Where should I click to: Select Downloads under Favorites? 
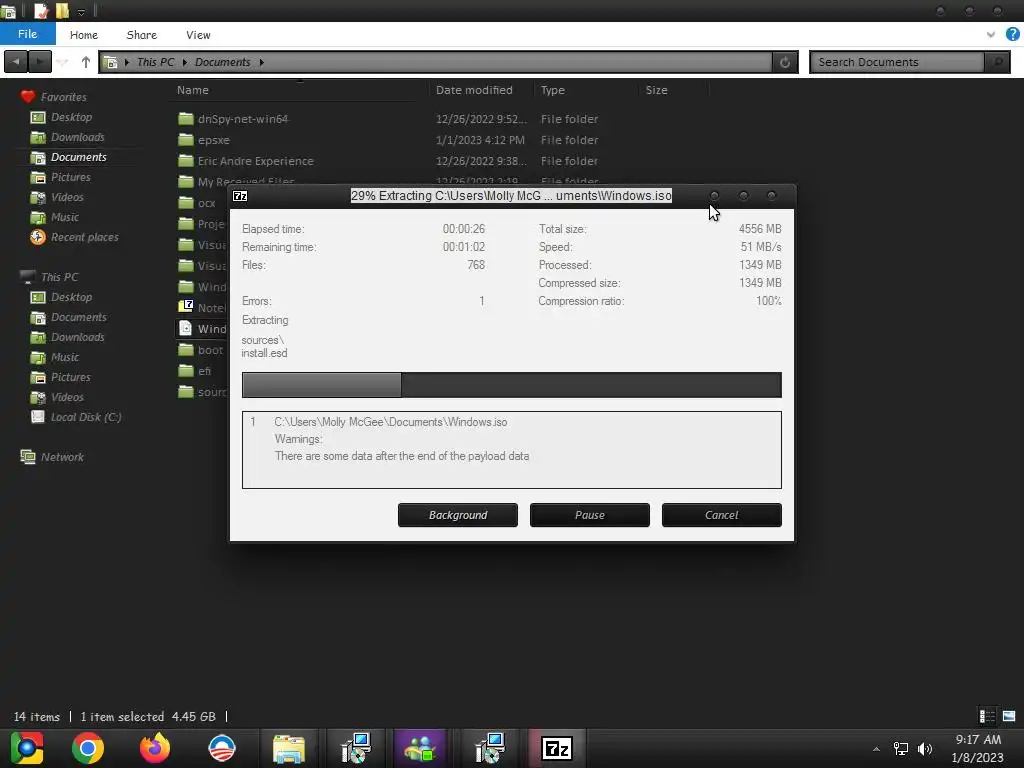pos(77,137)
